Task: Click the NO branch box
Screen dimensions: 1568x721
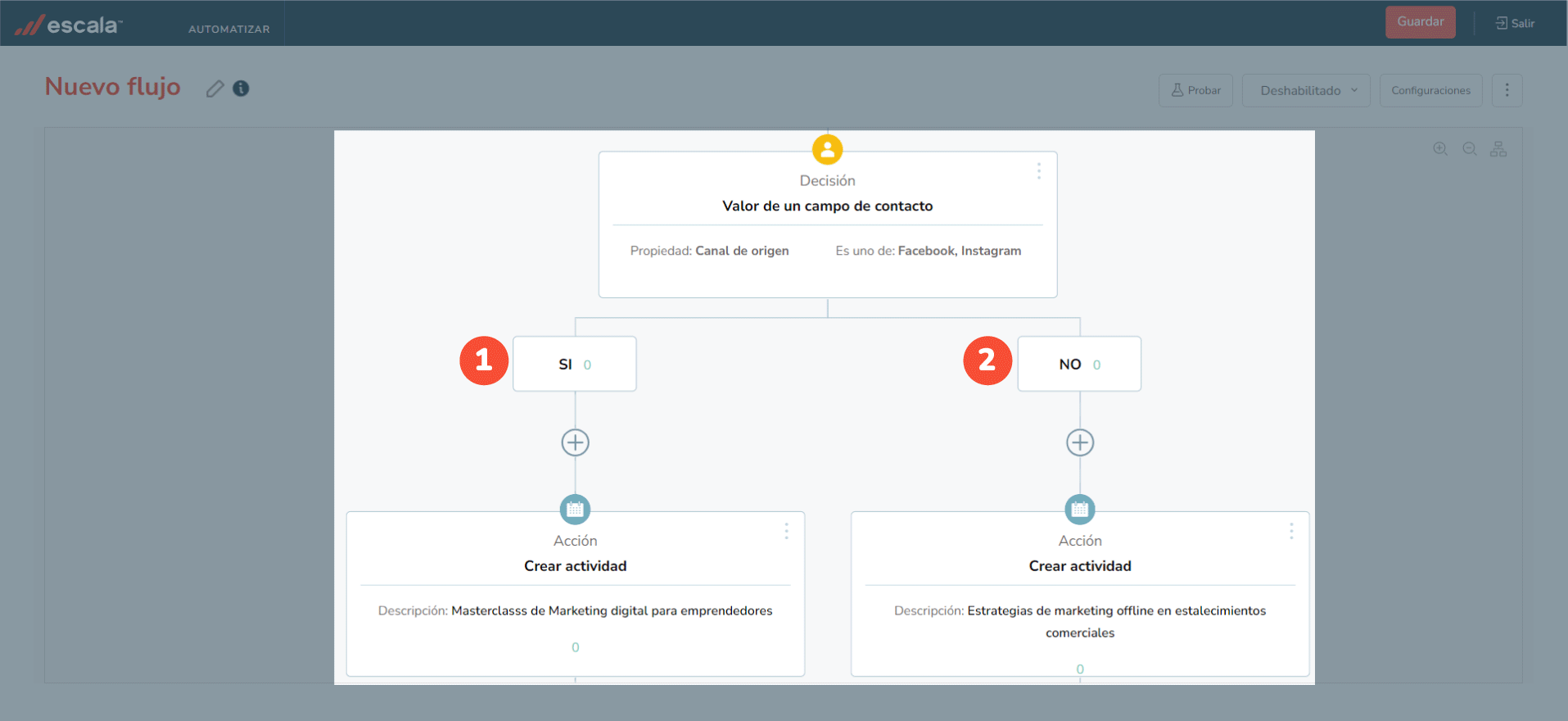Action: 1079,364
